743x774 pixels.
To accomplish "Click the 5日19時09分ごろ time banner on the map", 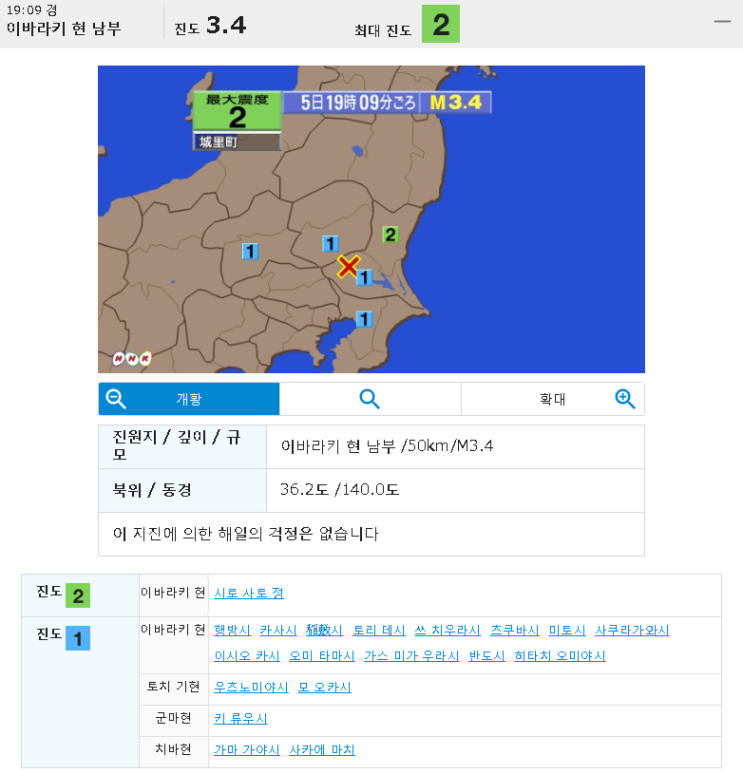I will coord(352,103).
